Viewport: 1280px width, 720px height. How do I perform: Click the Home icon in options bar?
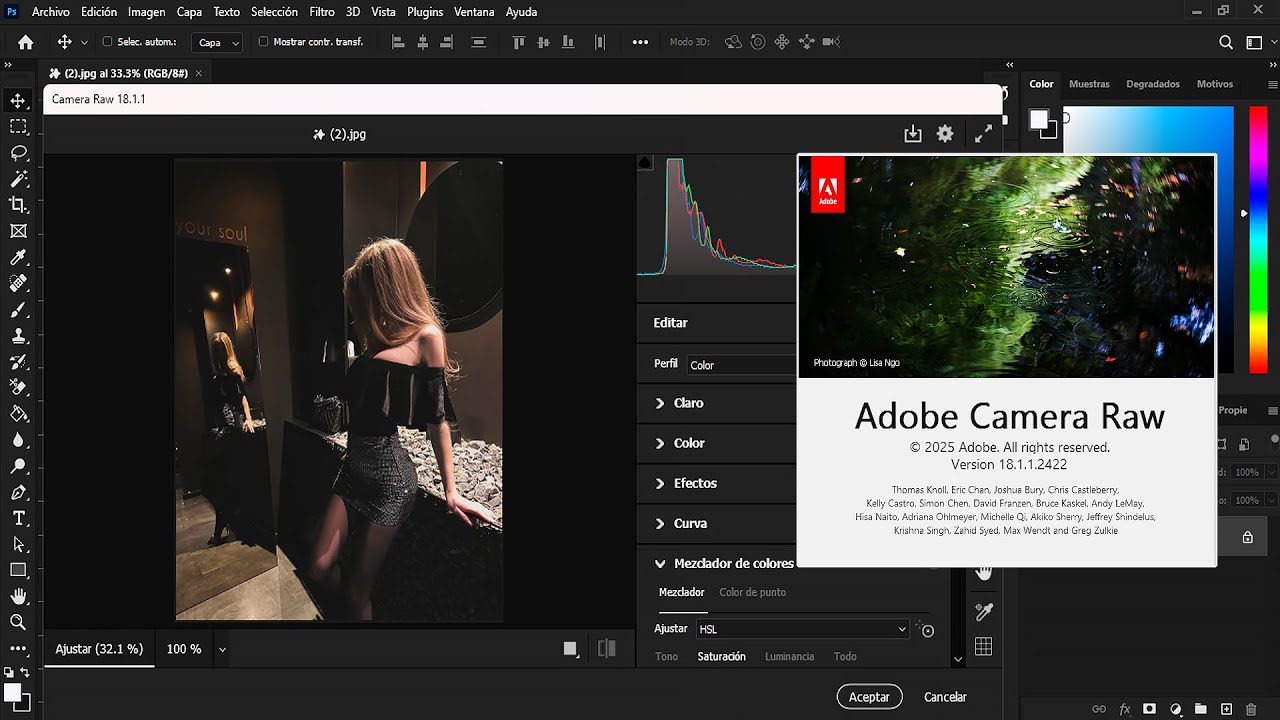click(x=26, y=42)
